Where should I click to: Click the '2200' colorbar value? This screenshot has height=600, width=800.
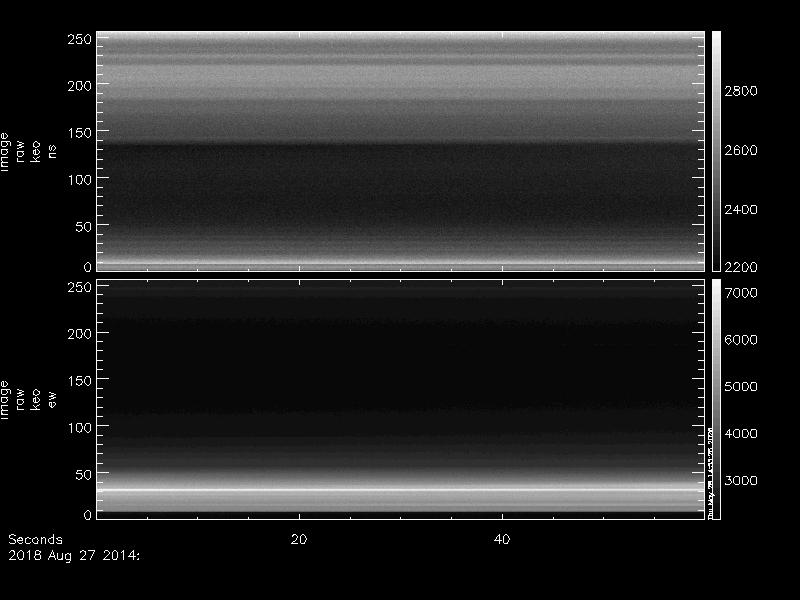tap(741, 267)
